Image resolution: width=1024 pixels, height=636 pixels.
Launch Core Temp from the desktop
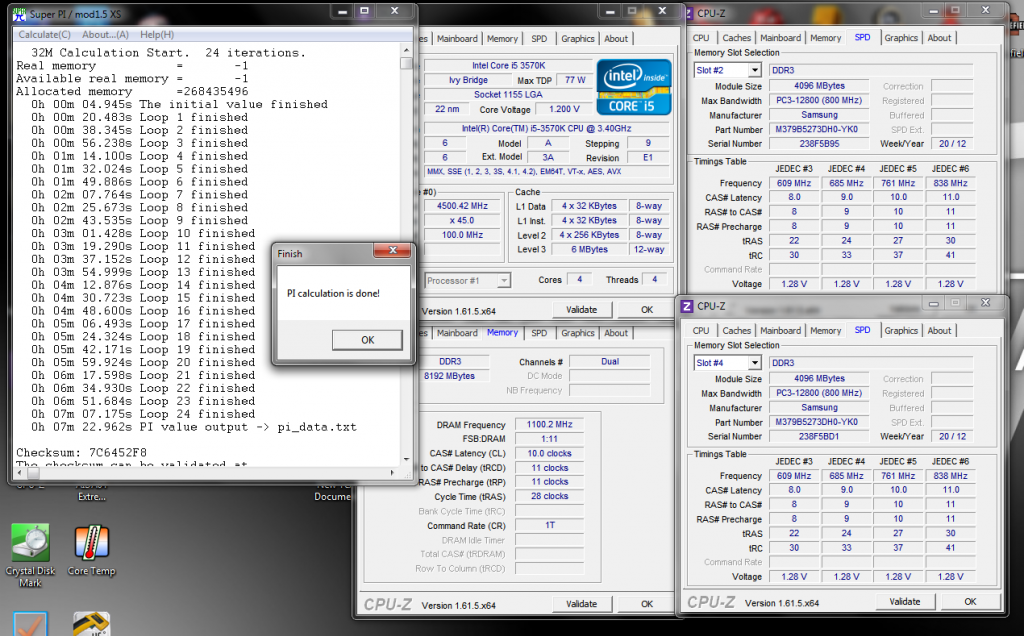(x=92, y=543)
